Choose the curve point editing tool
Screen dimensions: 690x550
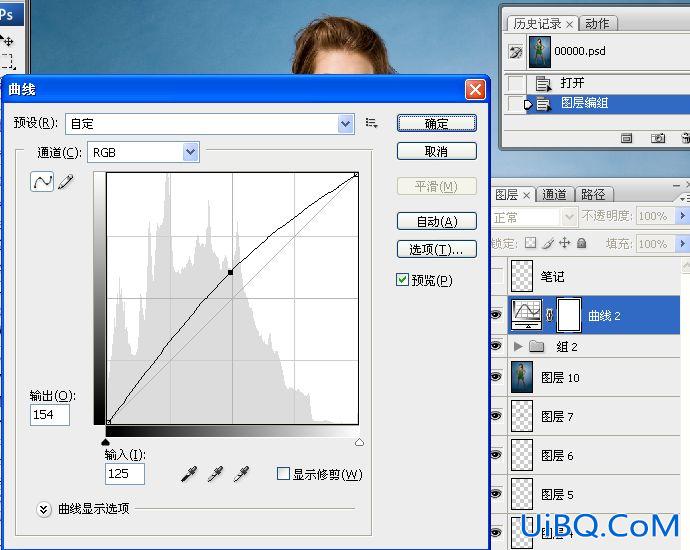[42, 181]
